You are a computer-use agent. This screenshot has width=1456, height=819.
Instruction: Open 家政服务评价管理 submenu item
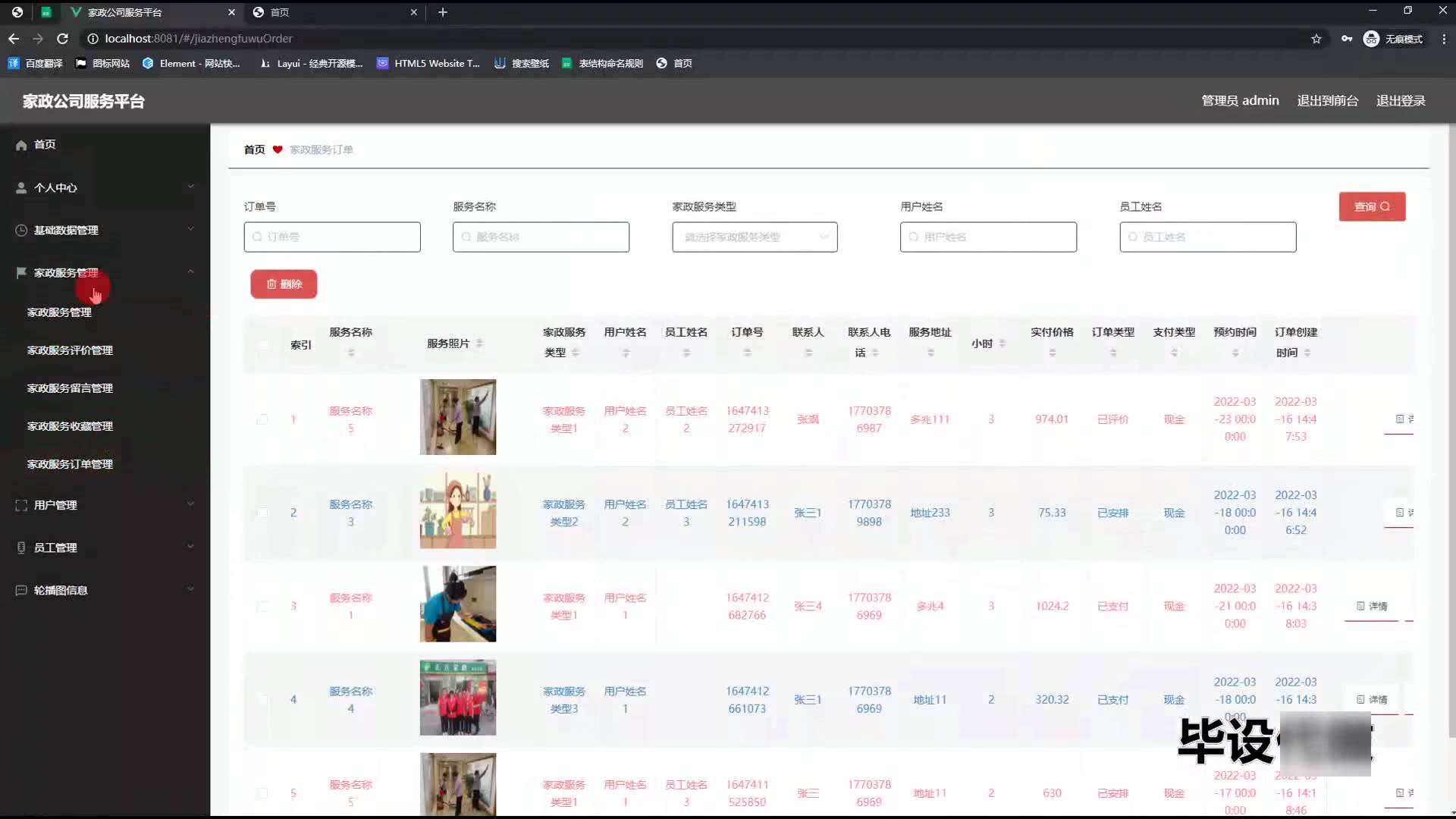coord(70,350)
